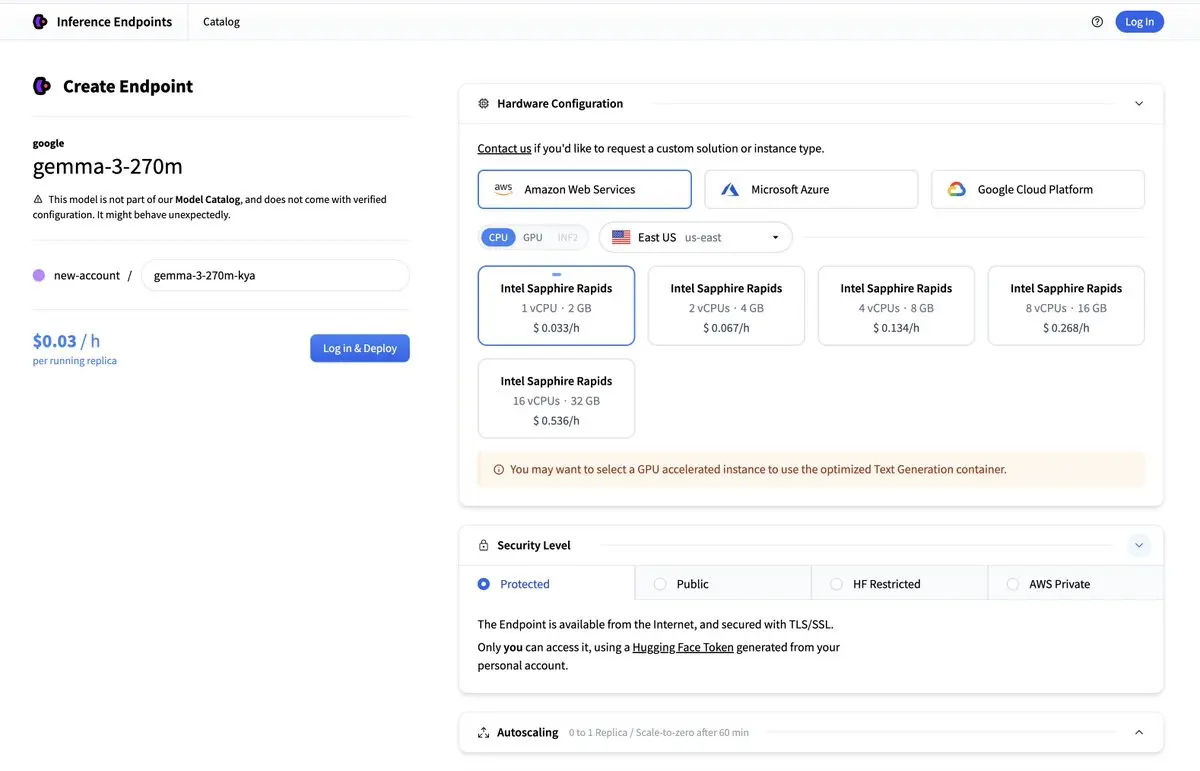The height and width of the screenshot is (771, 1200).
Task: Select the Protected security option
Action: click(x=547, y=584)
